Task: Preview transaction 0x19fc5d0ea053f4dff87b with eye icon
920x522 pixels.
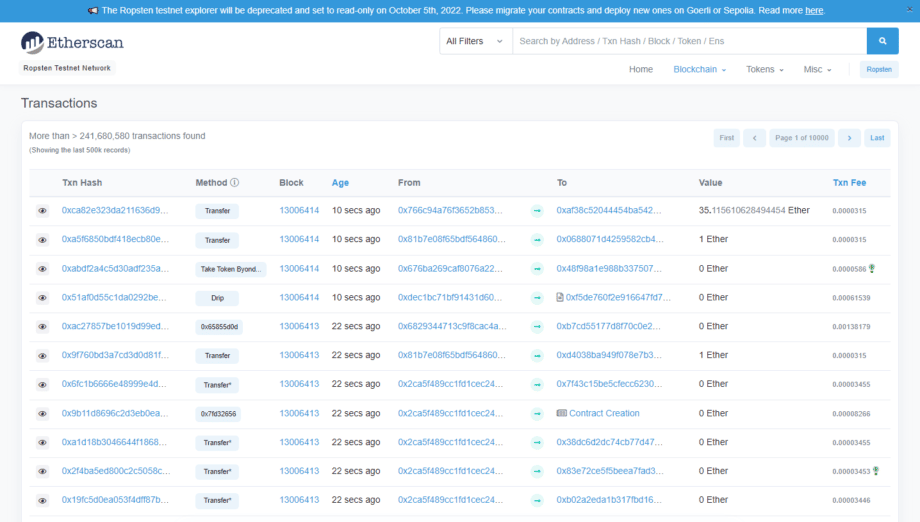Action: point(42,500)
